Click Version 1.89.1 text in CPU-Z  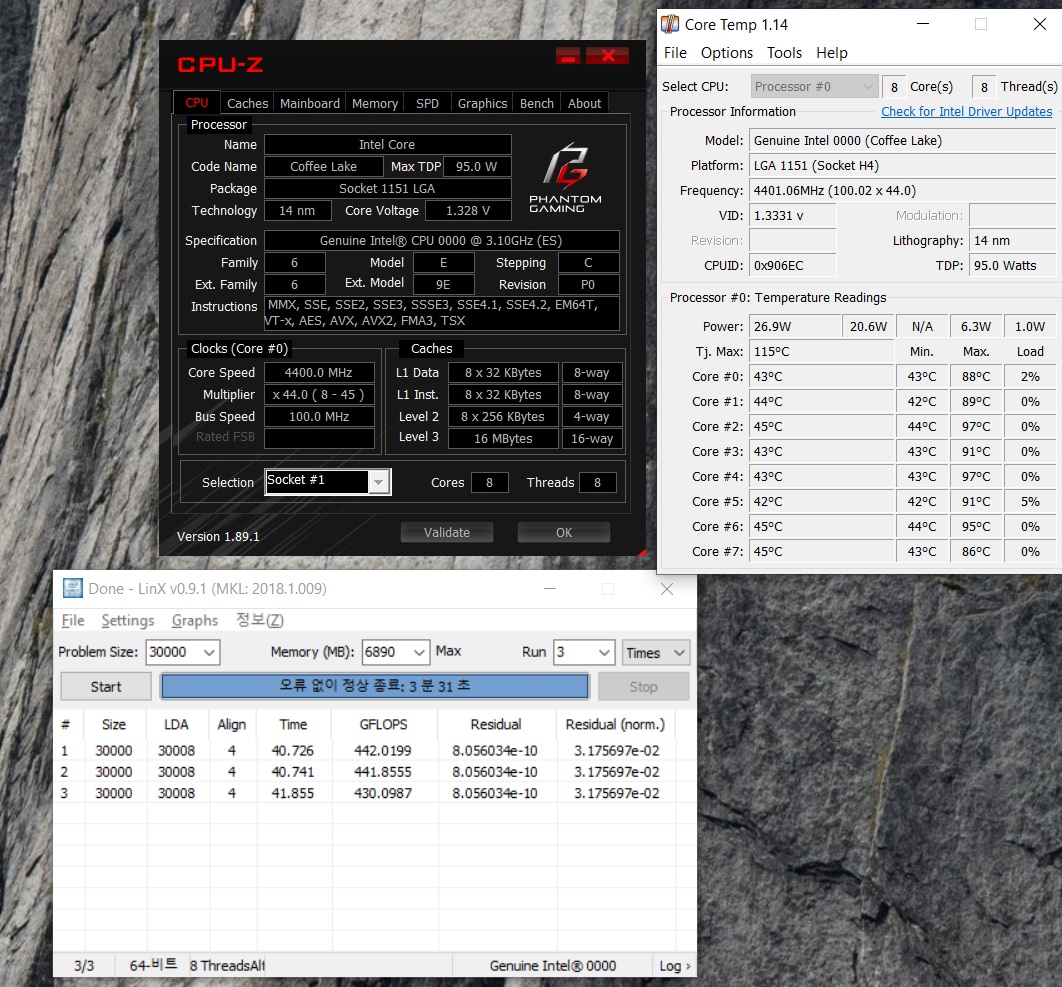point(218,537)
